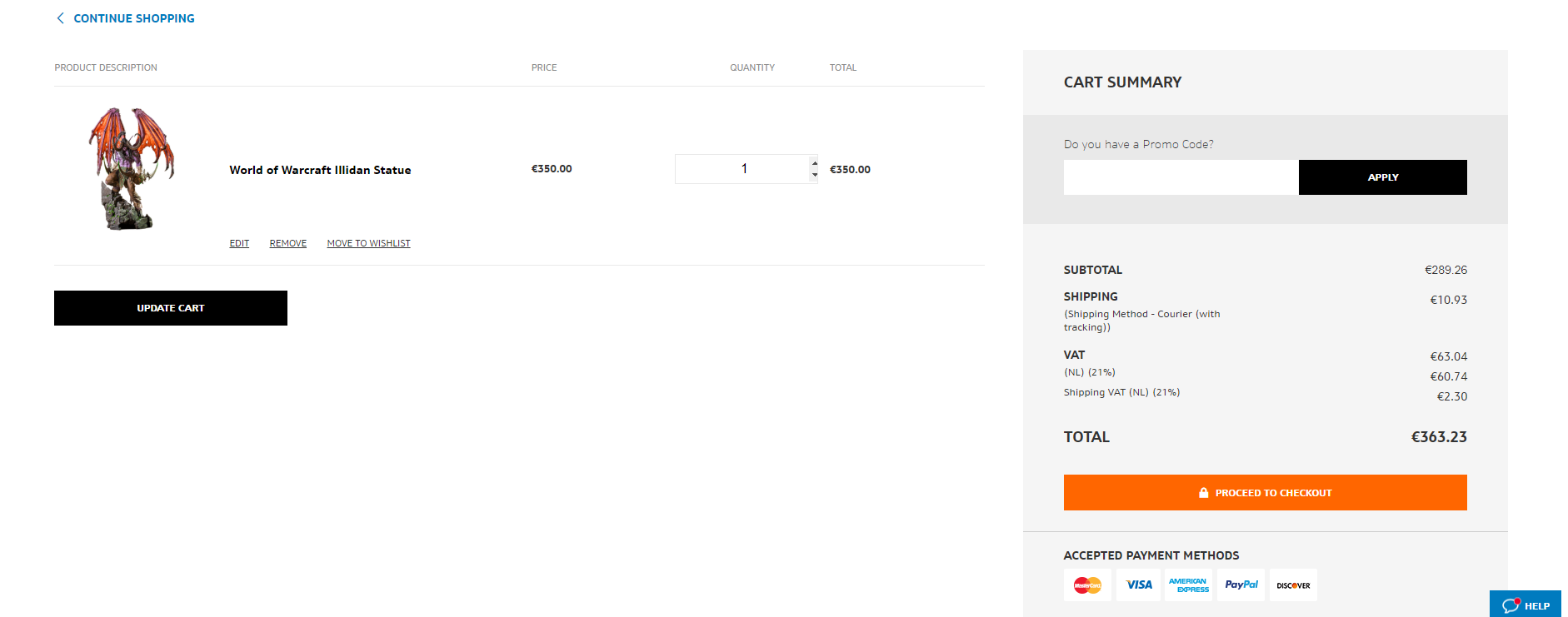Click the Shipping VAT (NL) (21%) line
The width and height of the screenshot is (1568, 617).
point(1121,392)
